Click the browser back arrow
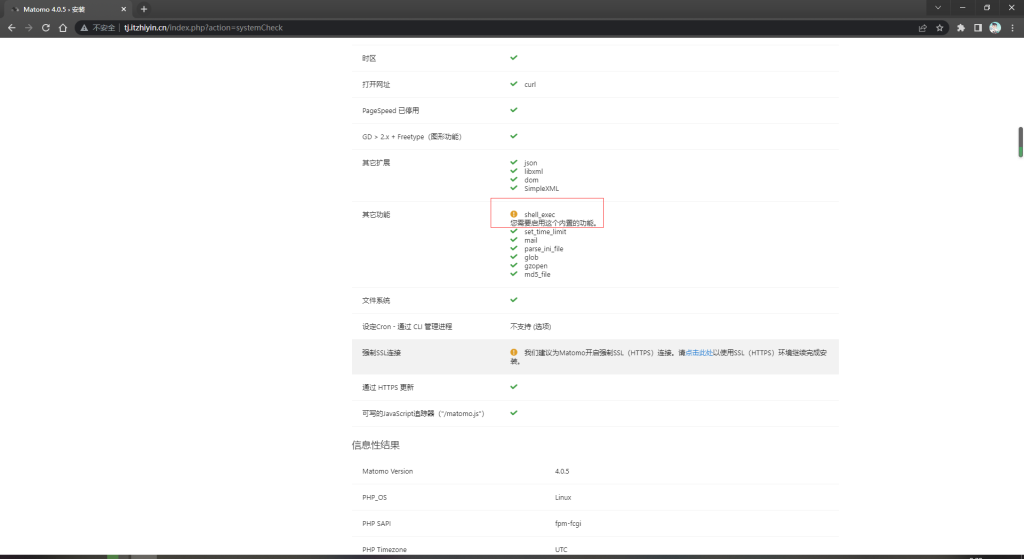The image size is (1024, 559). tap(11, 28)
